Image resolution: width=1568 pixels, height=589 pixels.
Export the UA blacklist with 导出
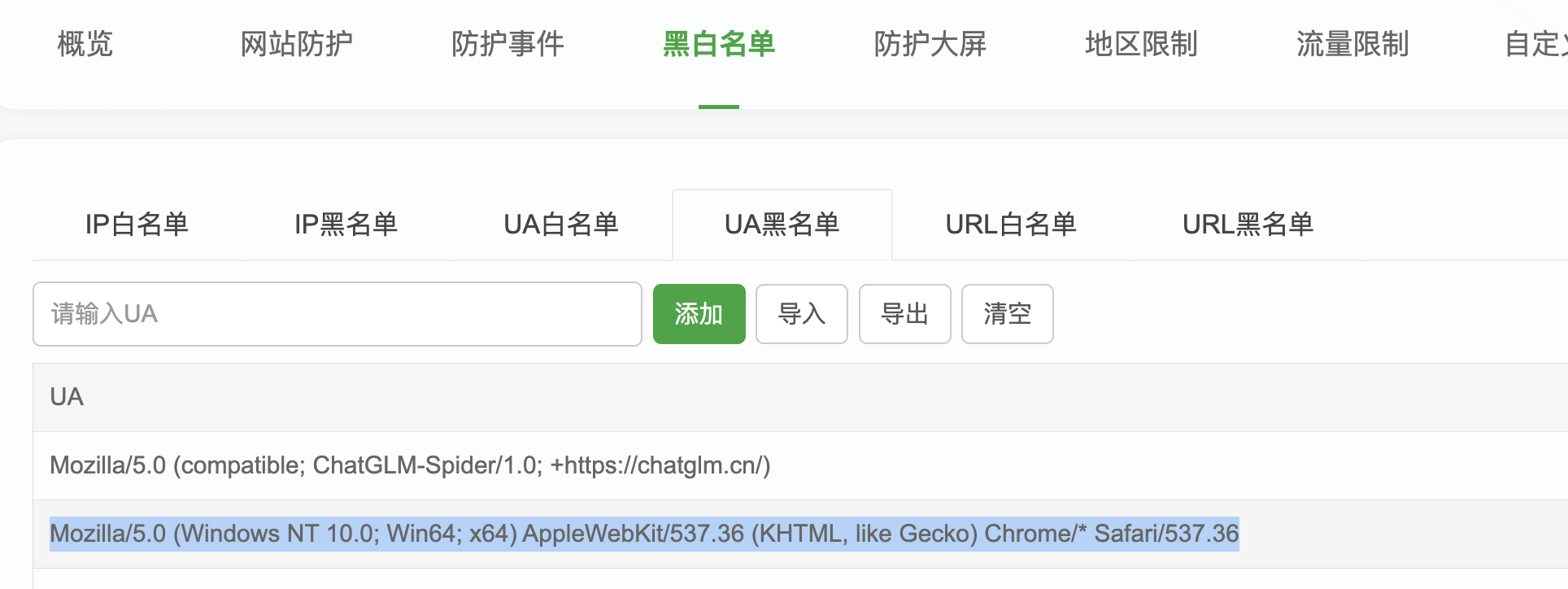coord(904,314)
